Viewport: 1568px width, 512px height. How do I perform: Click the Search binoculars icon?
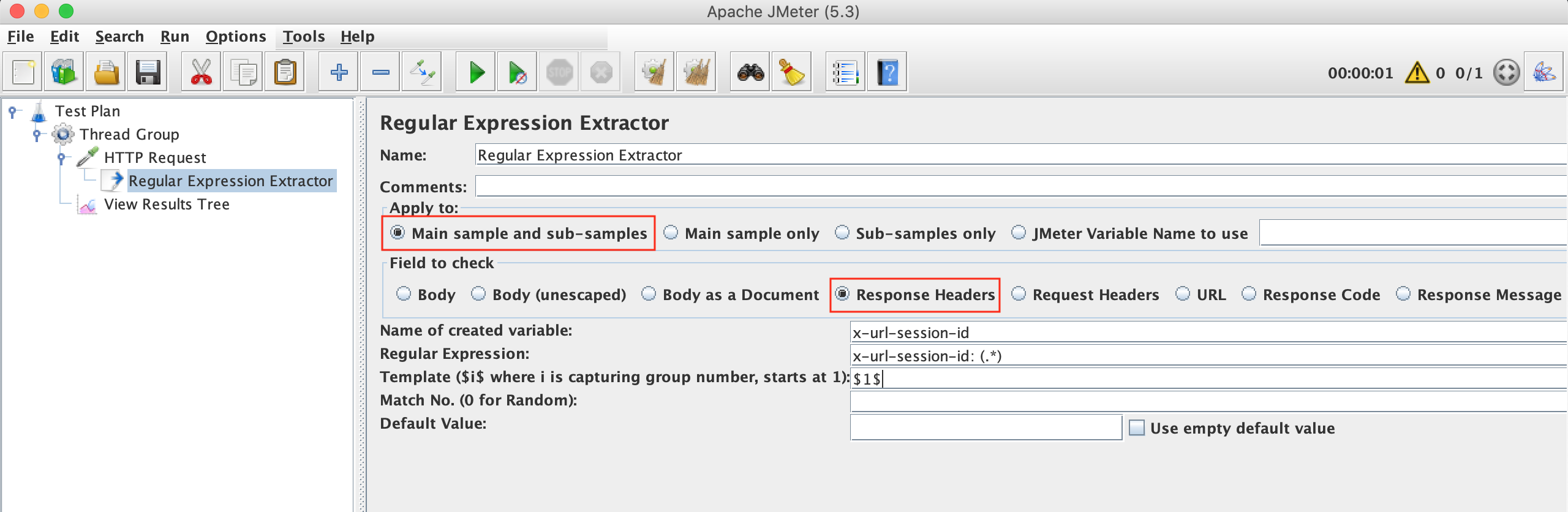tap(750, 73)
